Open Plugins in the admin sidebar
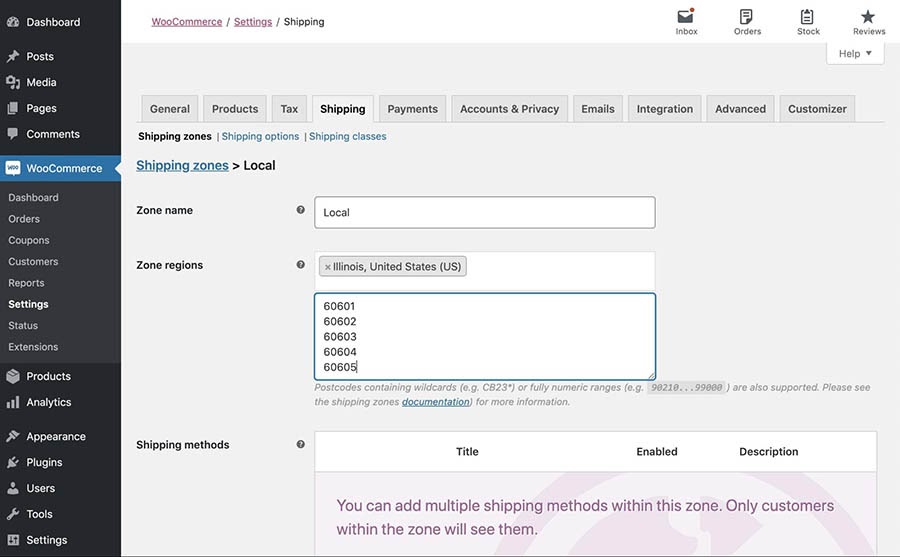900x557 pixels. click(44, 462)
